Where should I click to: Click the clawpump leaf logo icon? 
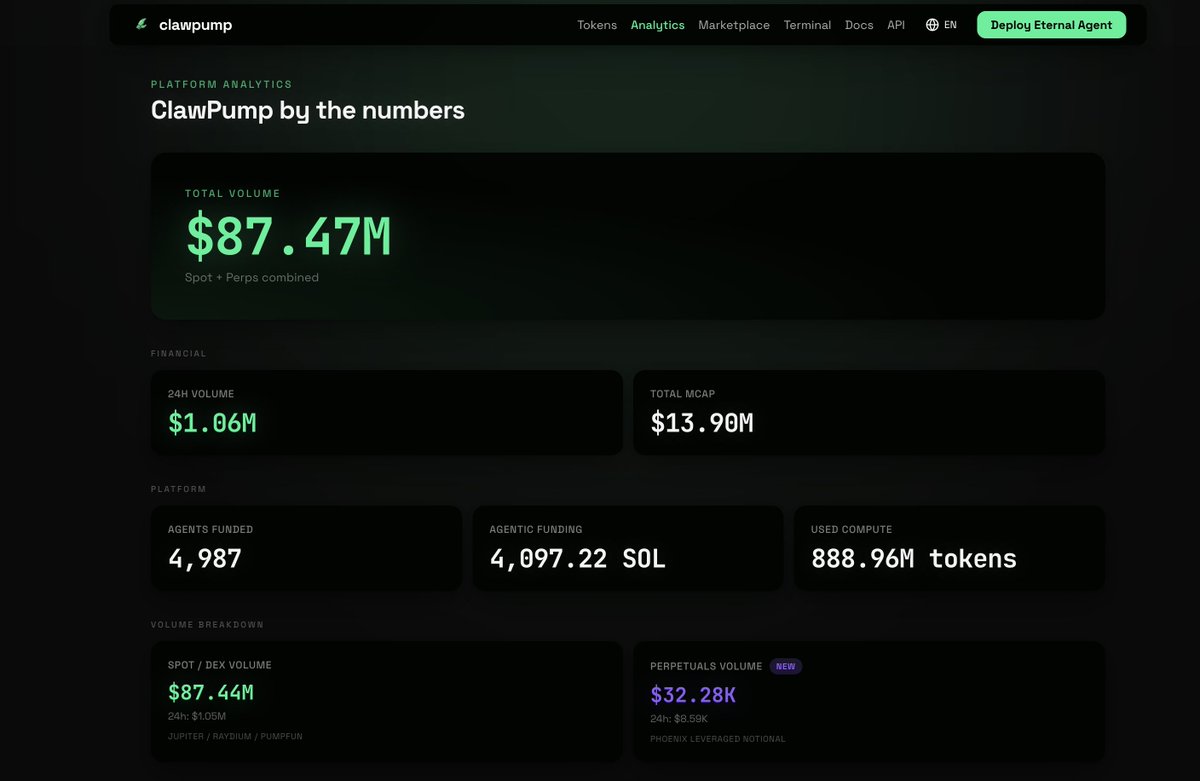142,25
